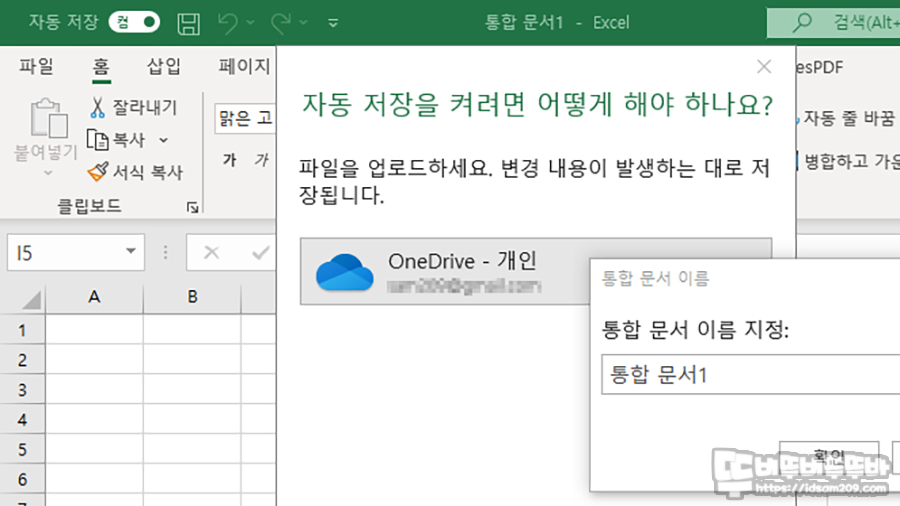
Task: Close the AutoSave dialog with X
Action: tap(764, 67)
